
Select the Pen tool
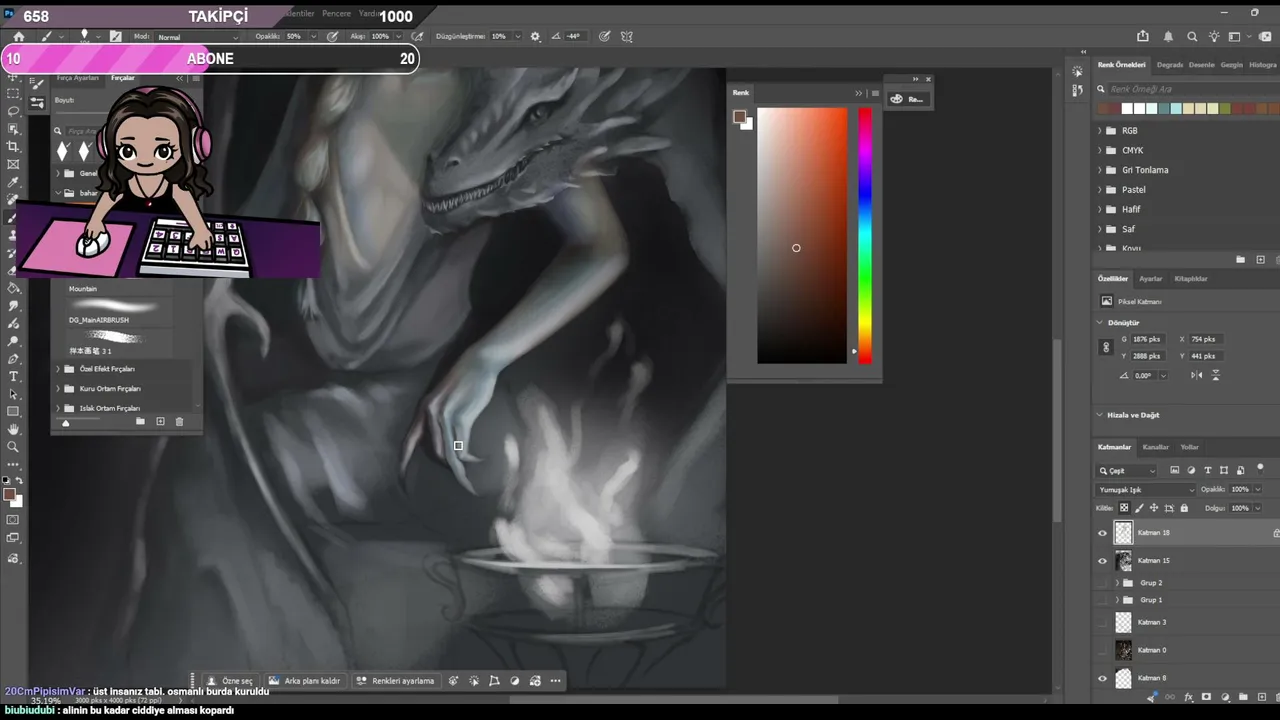click(x=14, y=359)
